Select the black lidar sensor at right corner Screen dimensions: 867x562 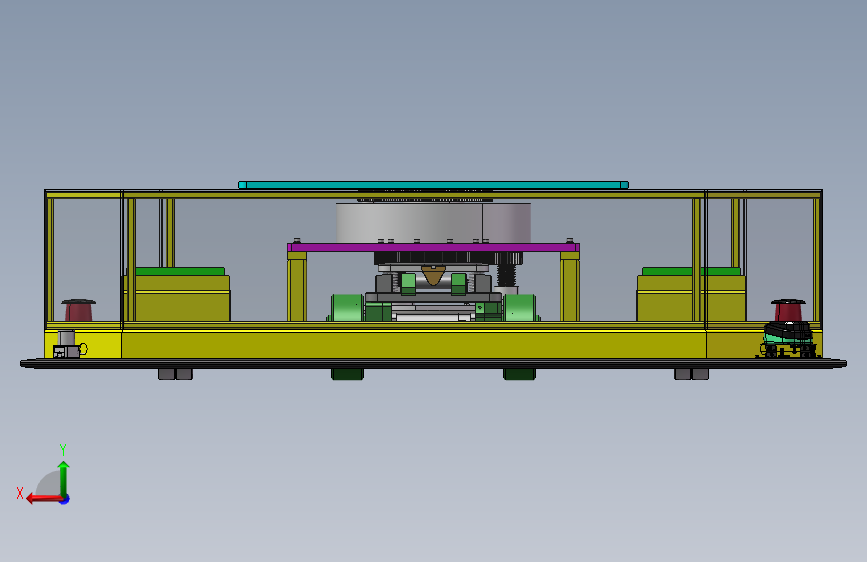(787, 339)
